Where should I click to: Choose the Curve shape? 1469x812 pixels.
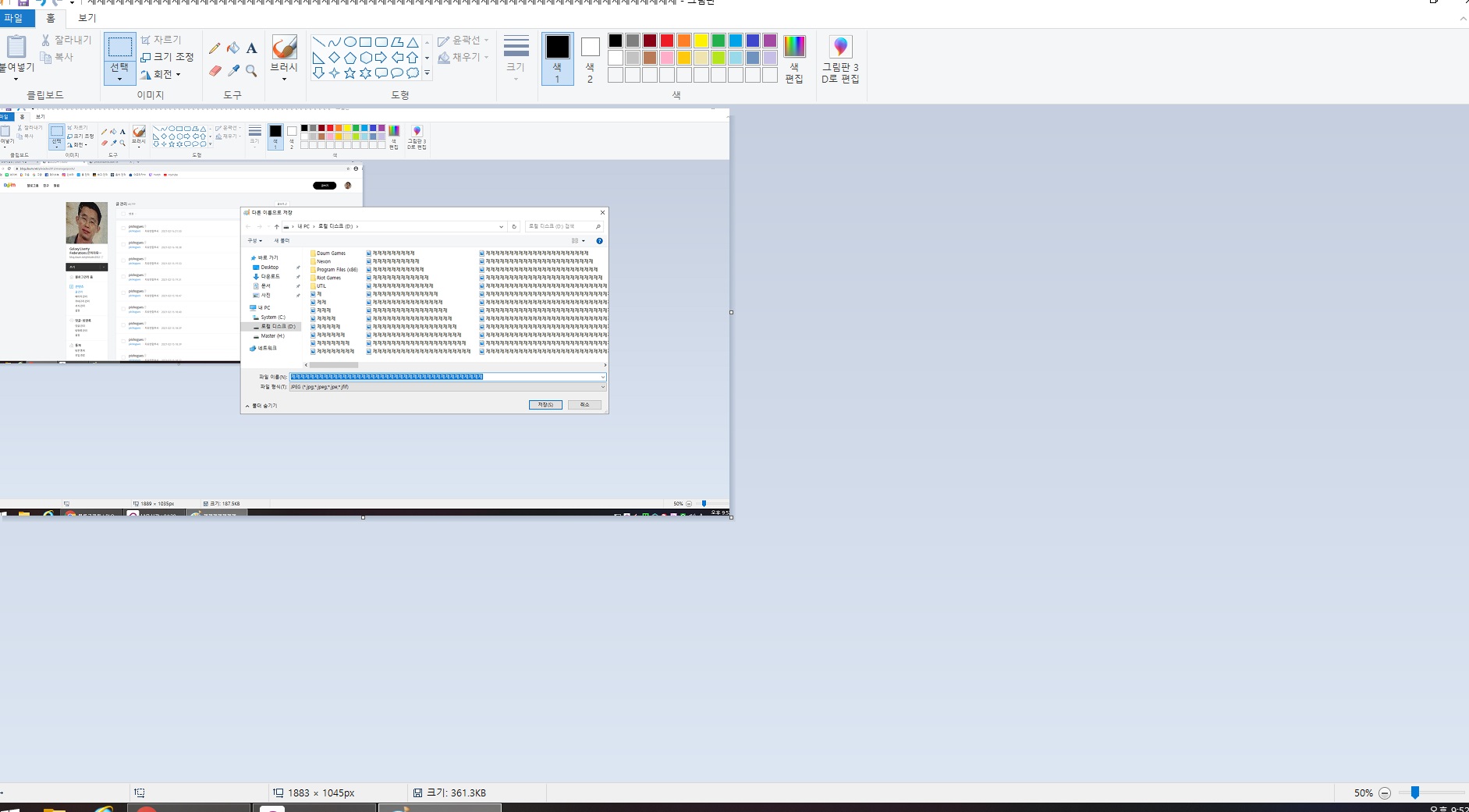[x=334, y=42]
